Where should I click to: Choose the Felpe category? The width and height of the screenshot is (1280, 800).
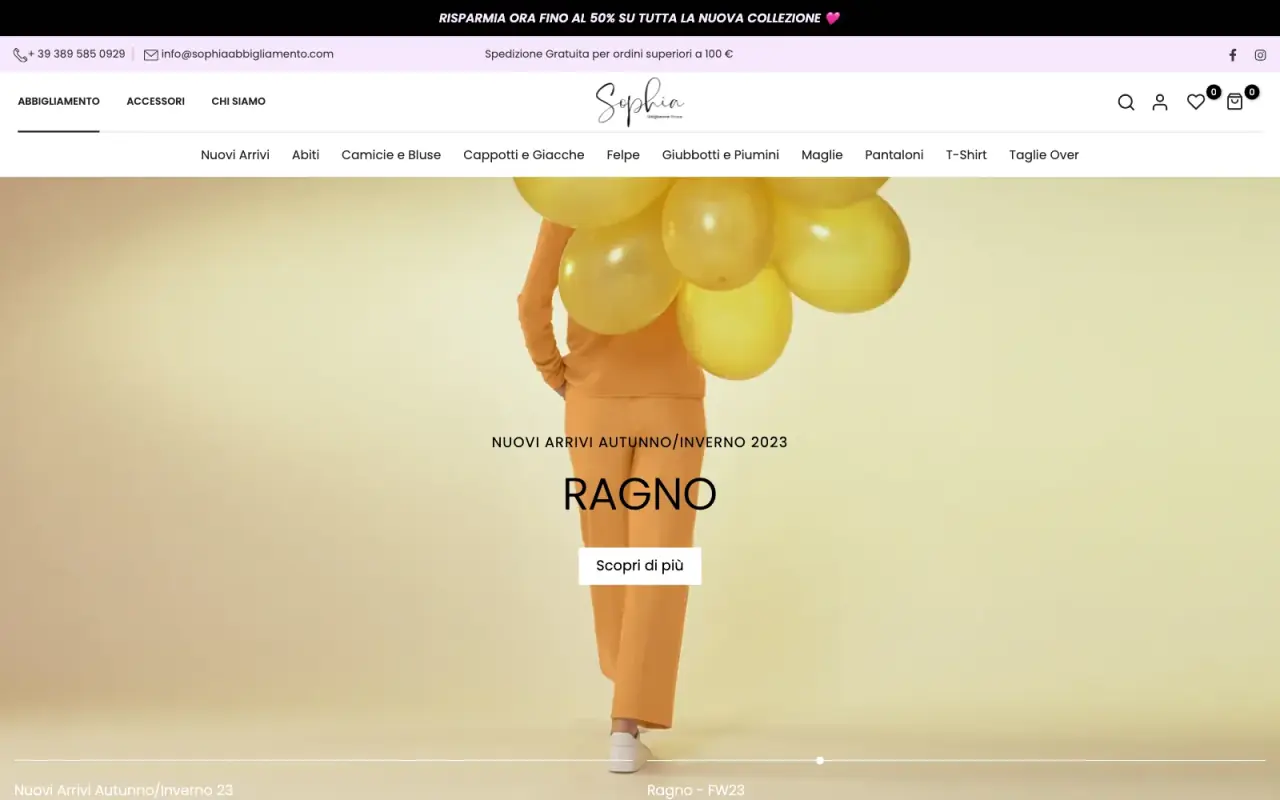(623, 155)
